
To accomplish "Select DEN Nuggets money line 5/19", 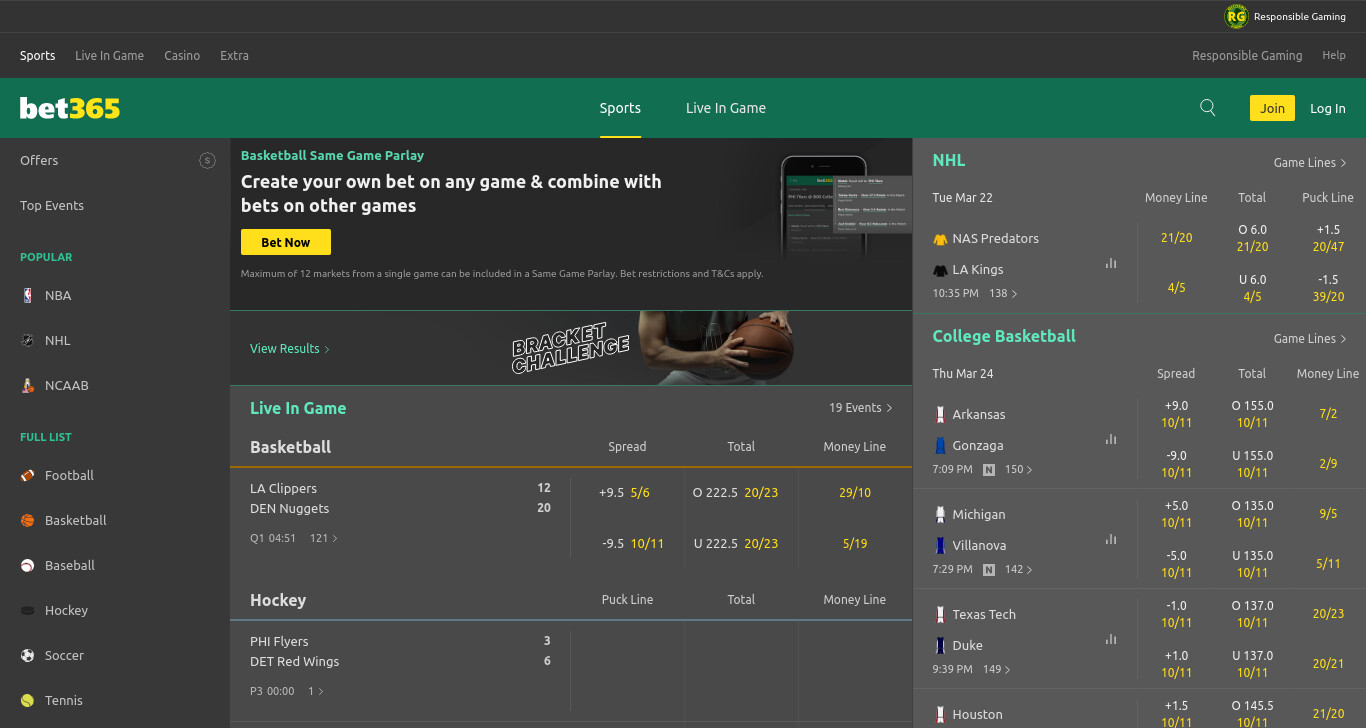I will 855,543.
